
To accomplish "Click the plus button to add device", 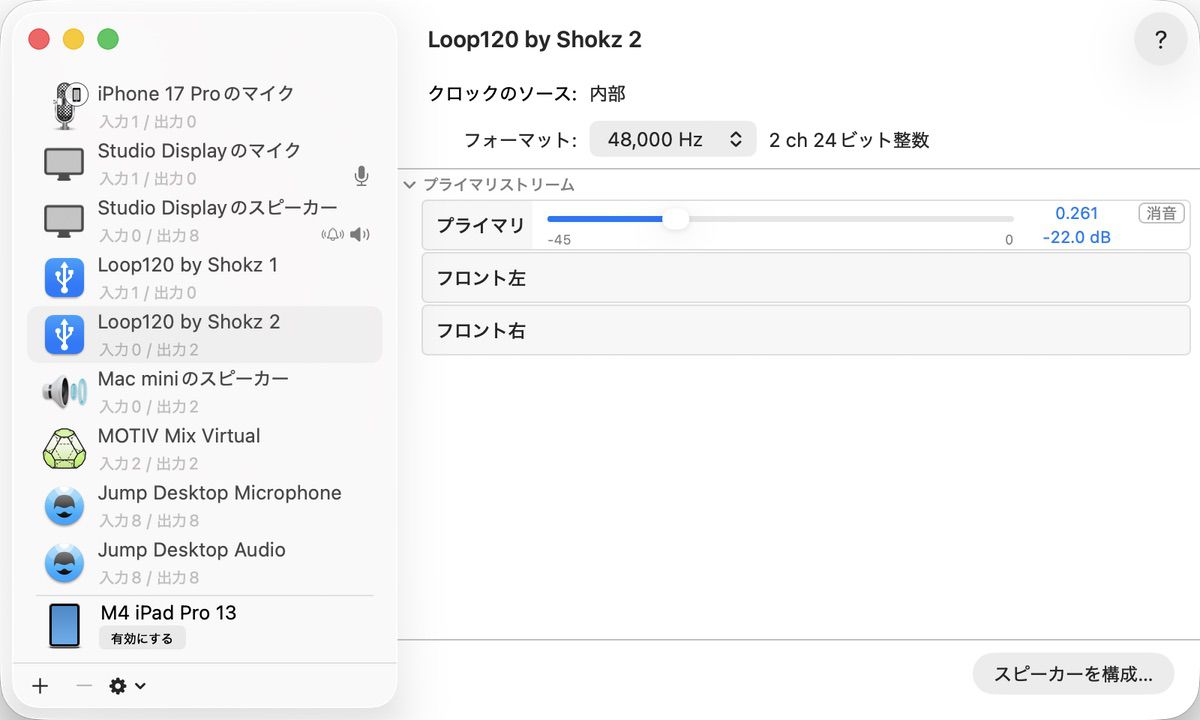I will pos(40,686).
